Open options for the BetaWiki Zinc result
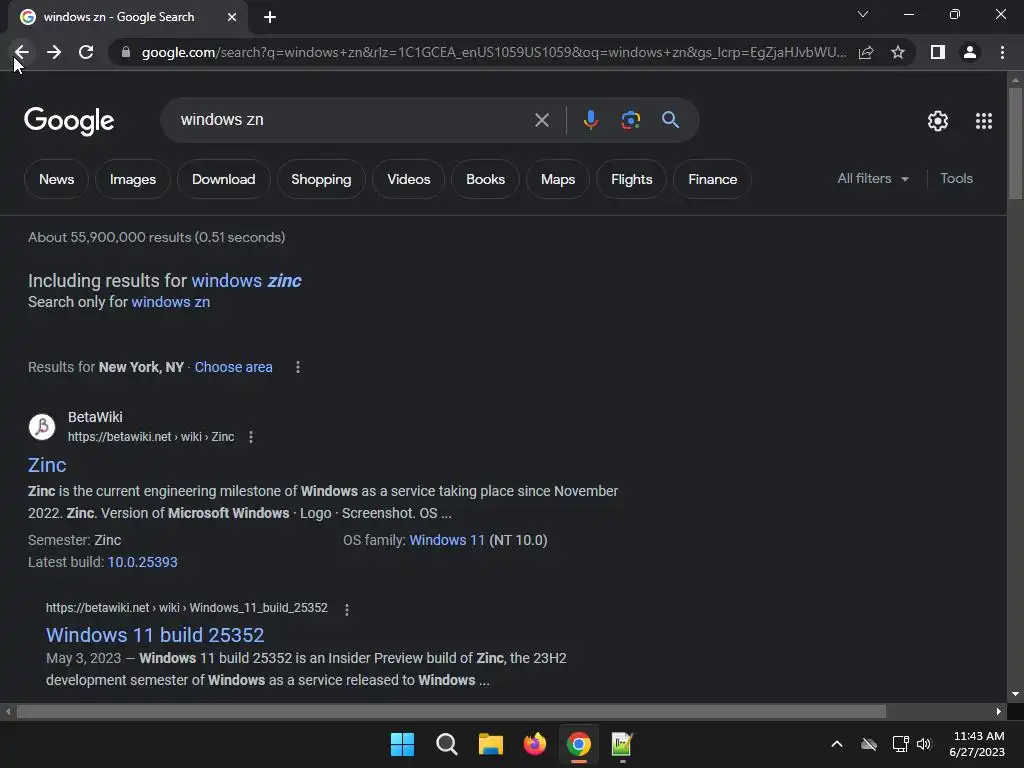This screenshot has width=1024, height=768. 251,437
